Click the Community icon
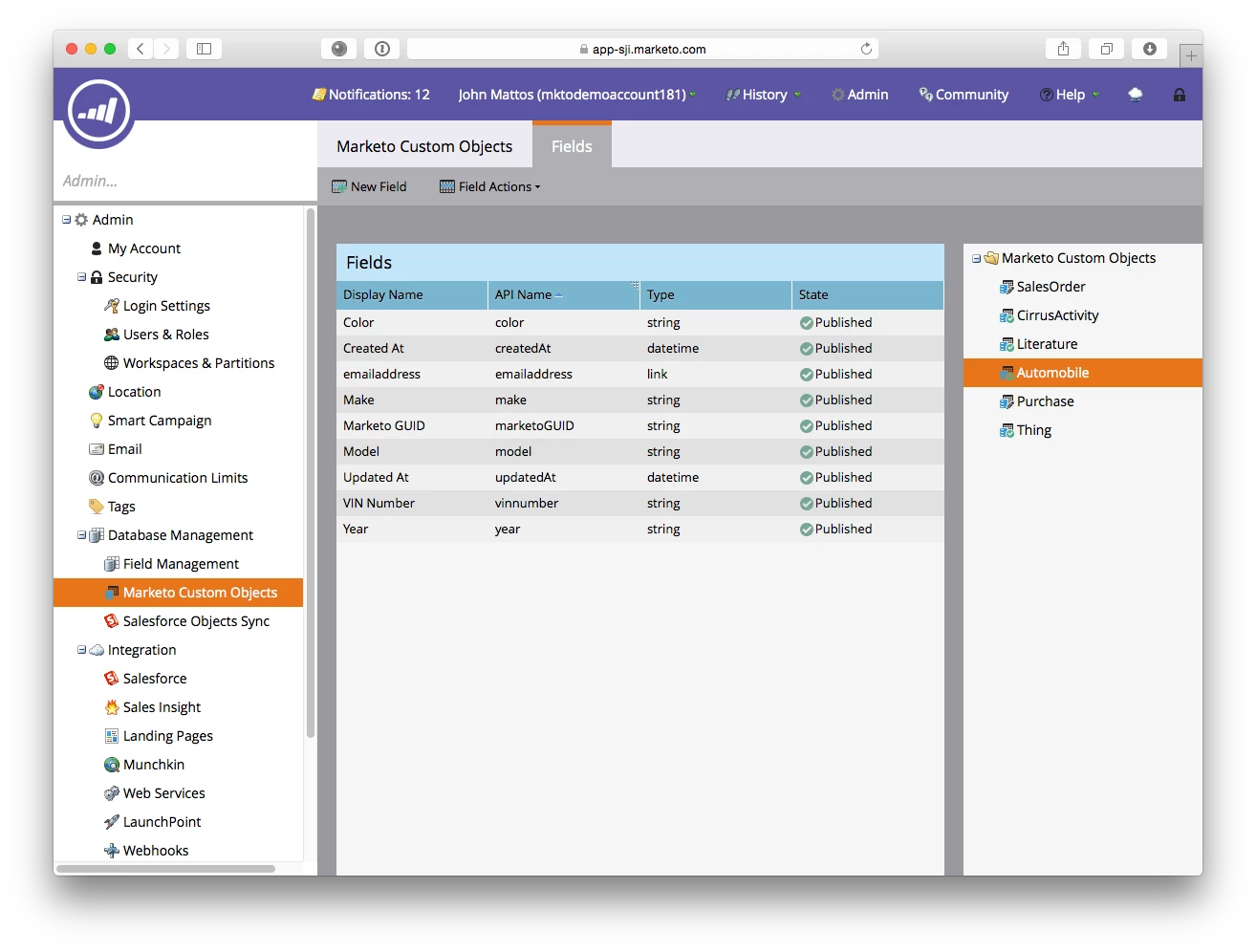This screenshot has height=952, width=1256. coord(925,94)
